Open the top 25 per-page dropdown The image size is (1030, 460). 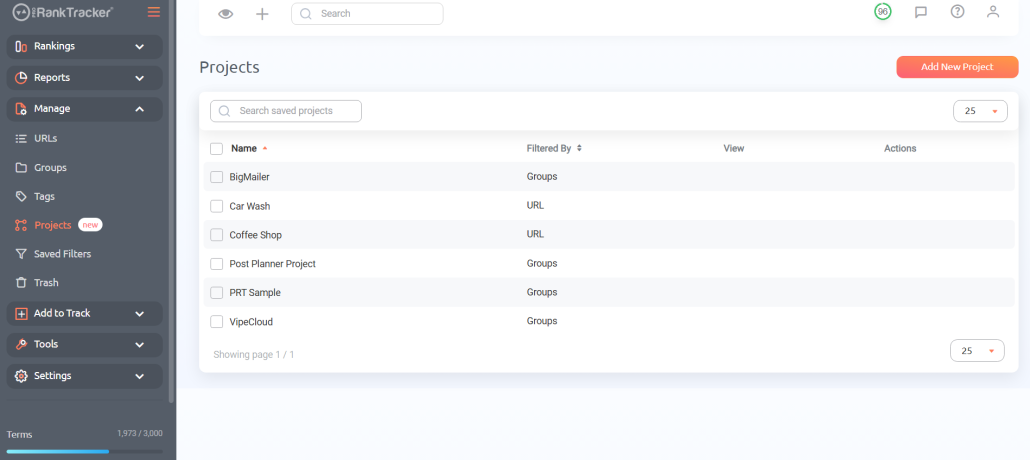[x=980, y=111]
